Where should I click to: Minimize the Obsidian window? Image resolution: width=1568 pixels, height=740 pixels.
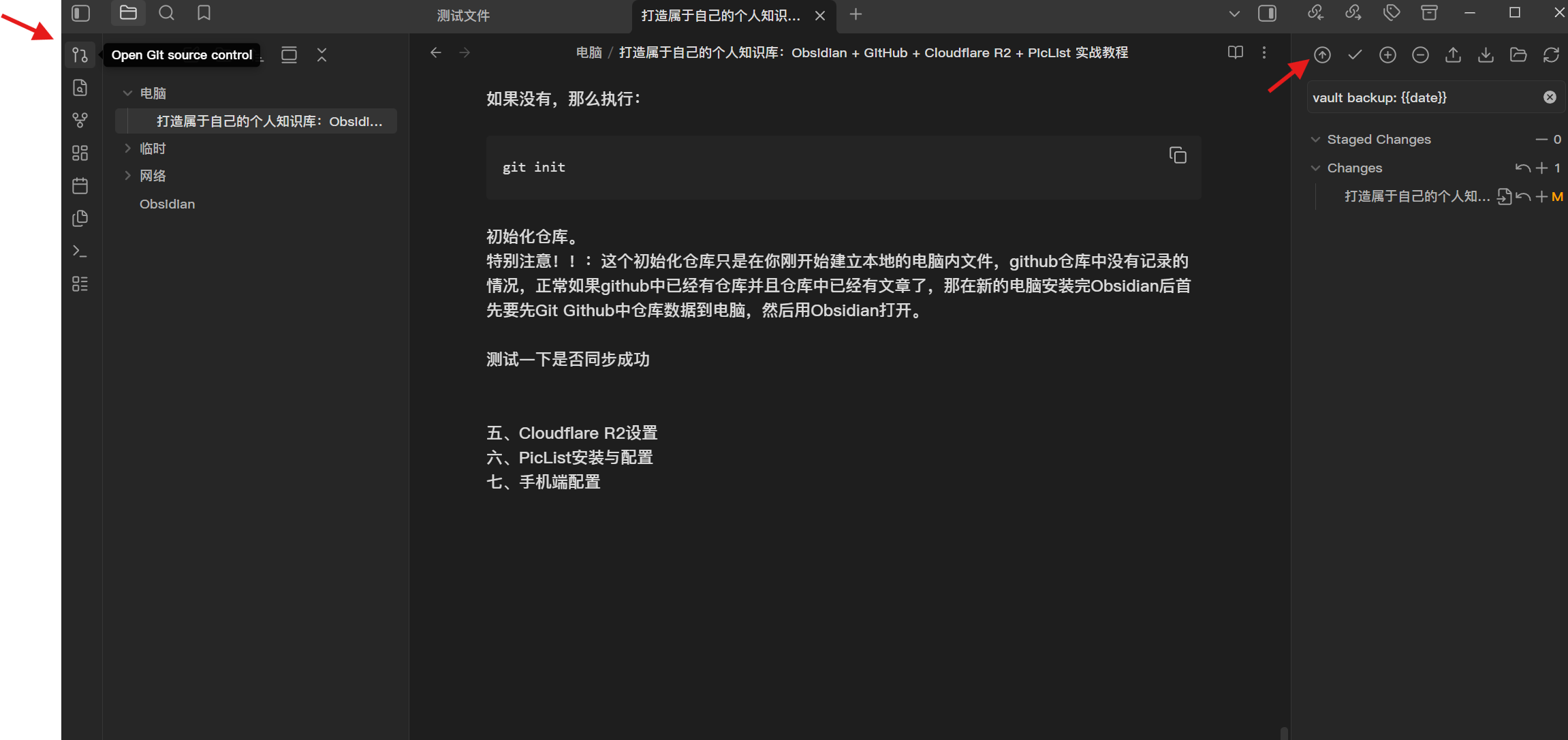pyautogui.click(x=1470, y=13)
